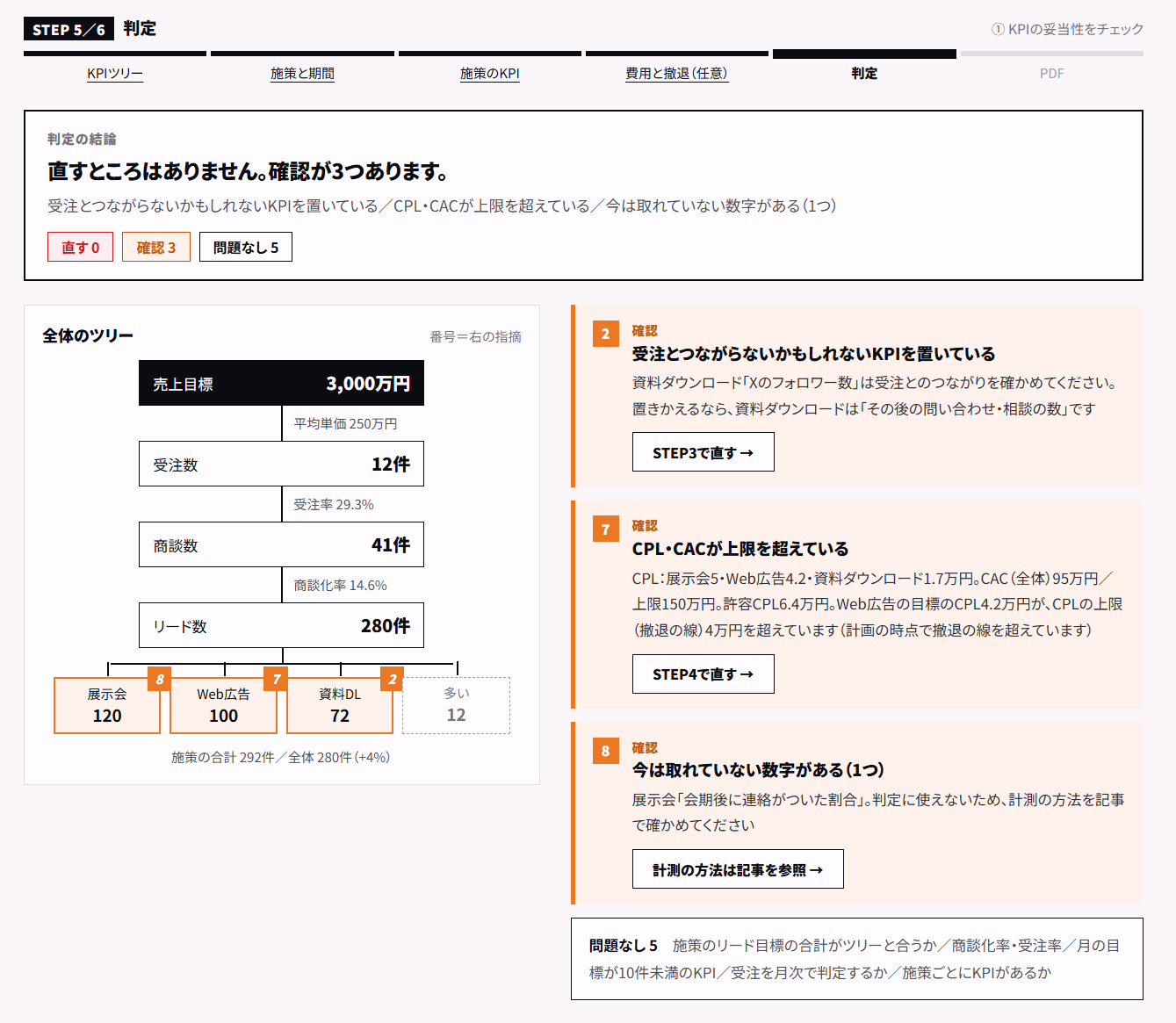This screenshot has height=1023, width=1176.
Task: Click the 直す 0 count badge
Action: tap(81, 247)
